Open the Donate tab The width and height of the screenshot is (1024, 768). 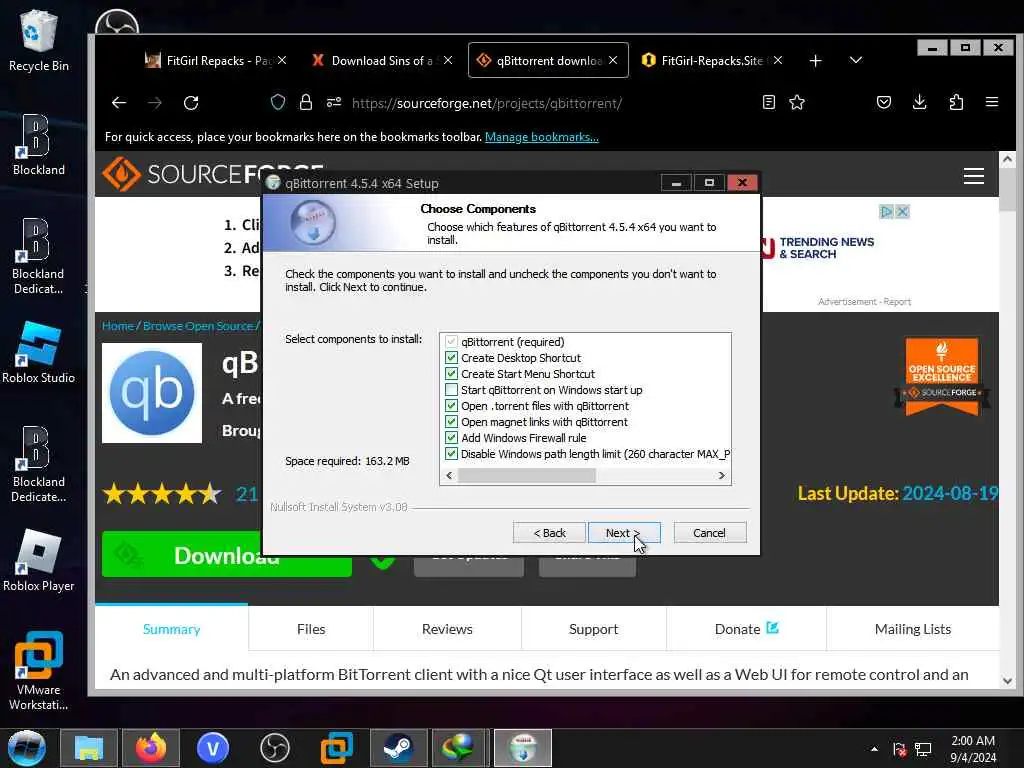click(x=746, y=629)
